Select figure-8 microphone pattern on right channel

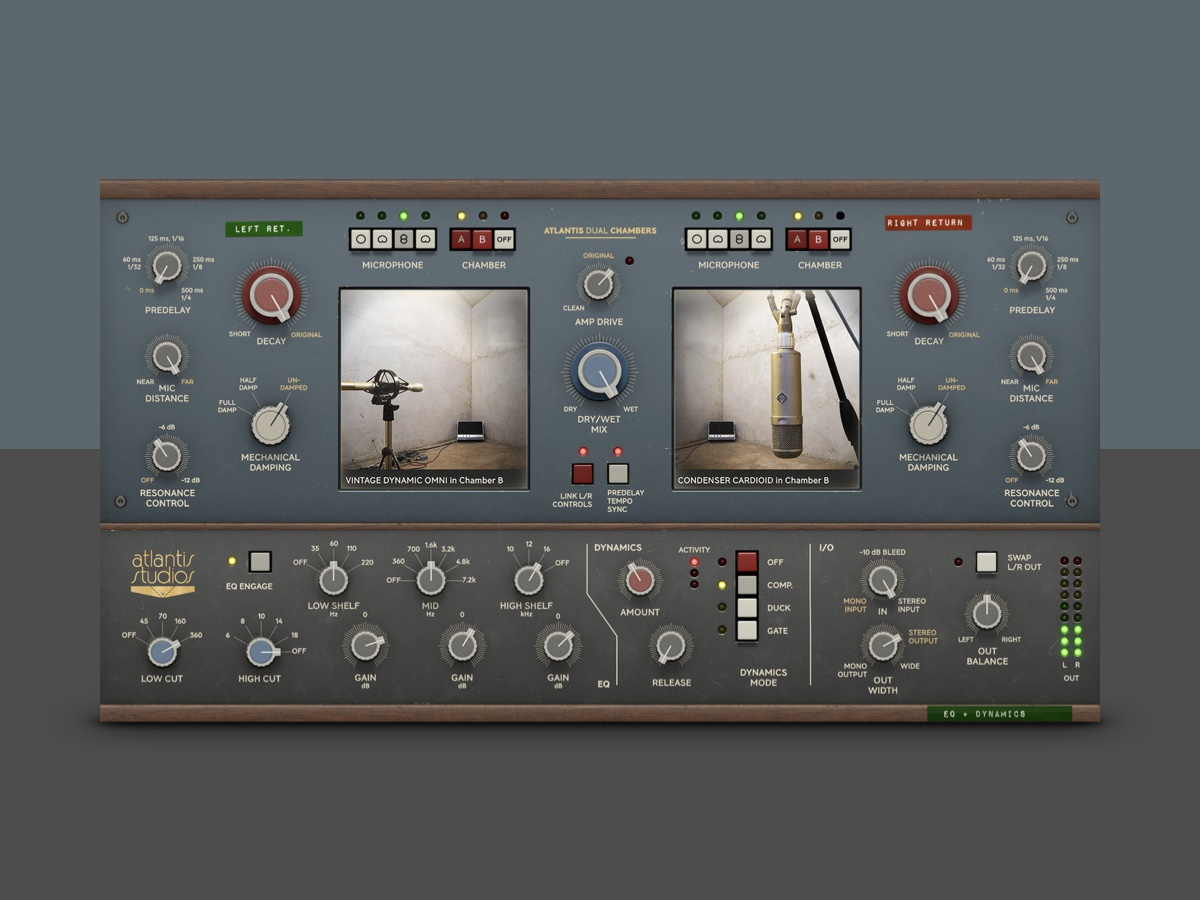coord(739,239)
